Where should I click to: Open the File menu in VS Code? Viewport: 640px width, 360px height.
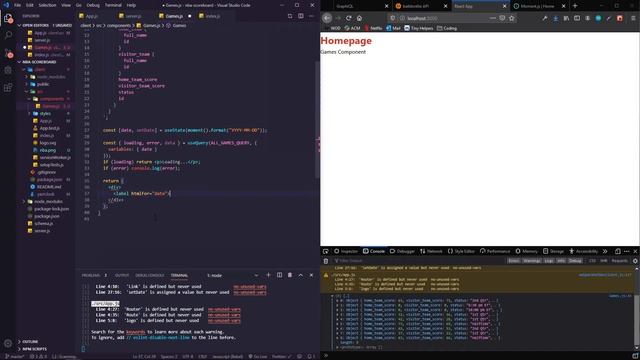(17, 5)
